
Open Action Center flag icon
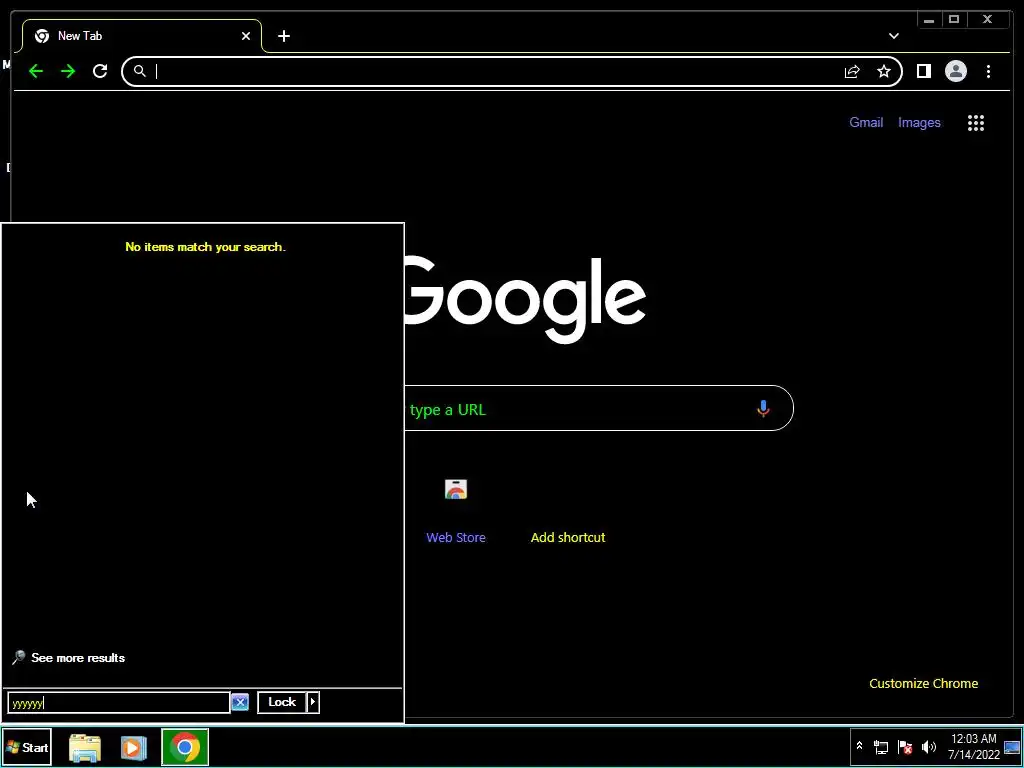tap(904, 747)
